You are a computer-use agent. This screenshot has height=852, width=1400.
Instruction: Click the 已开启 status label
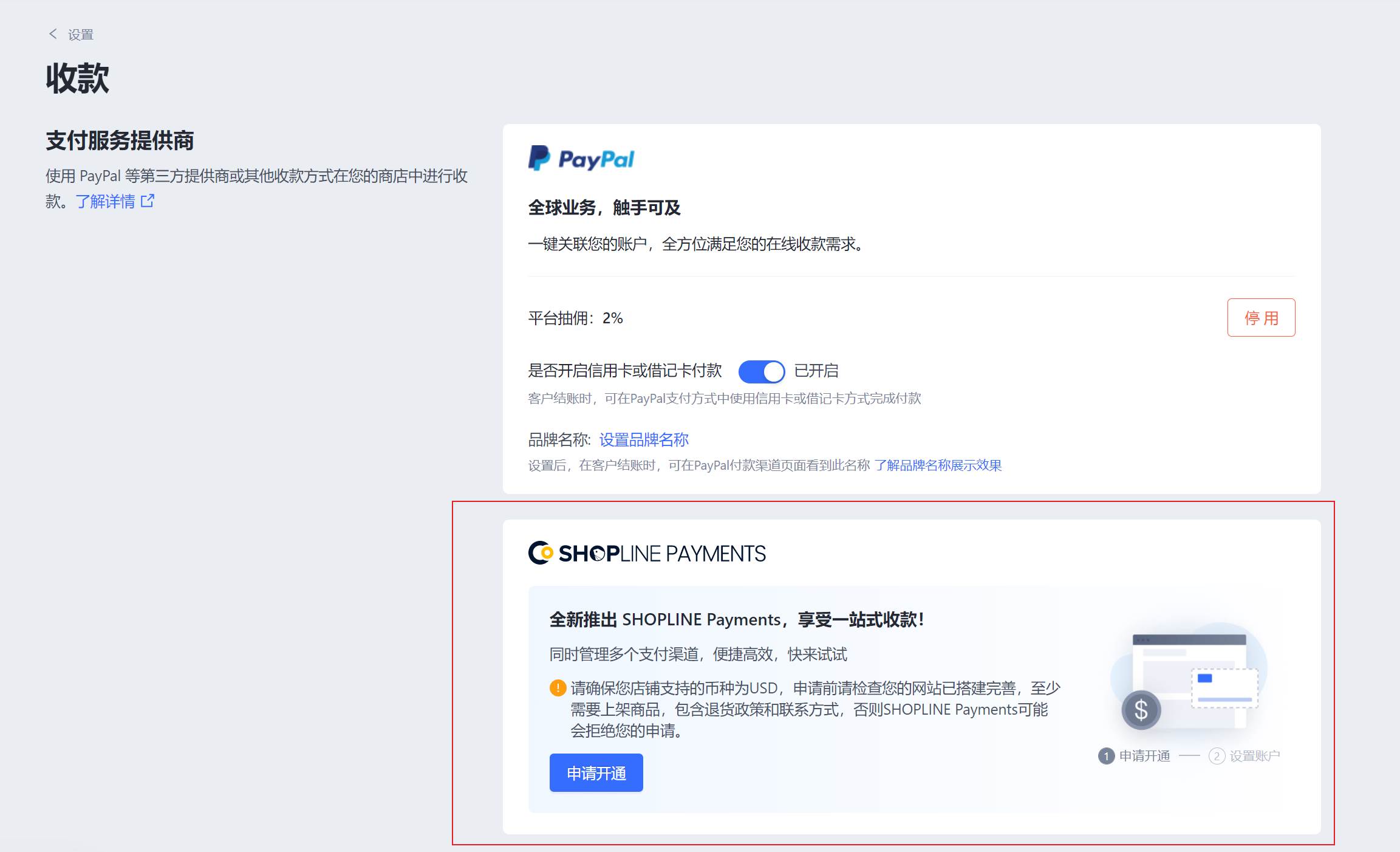pyautogui.click(x=816, y=371)
